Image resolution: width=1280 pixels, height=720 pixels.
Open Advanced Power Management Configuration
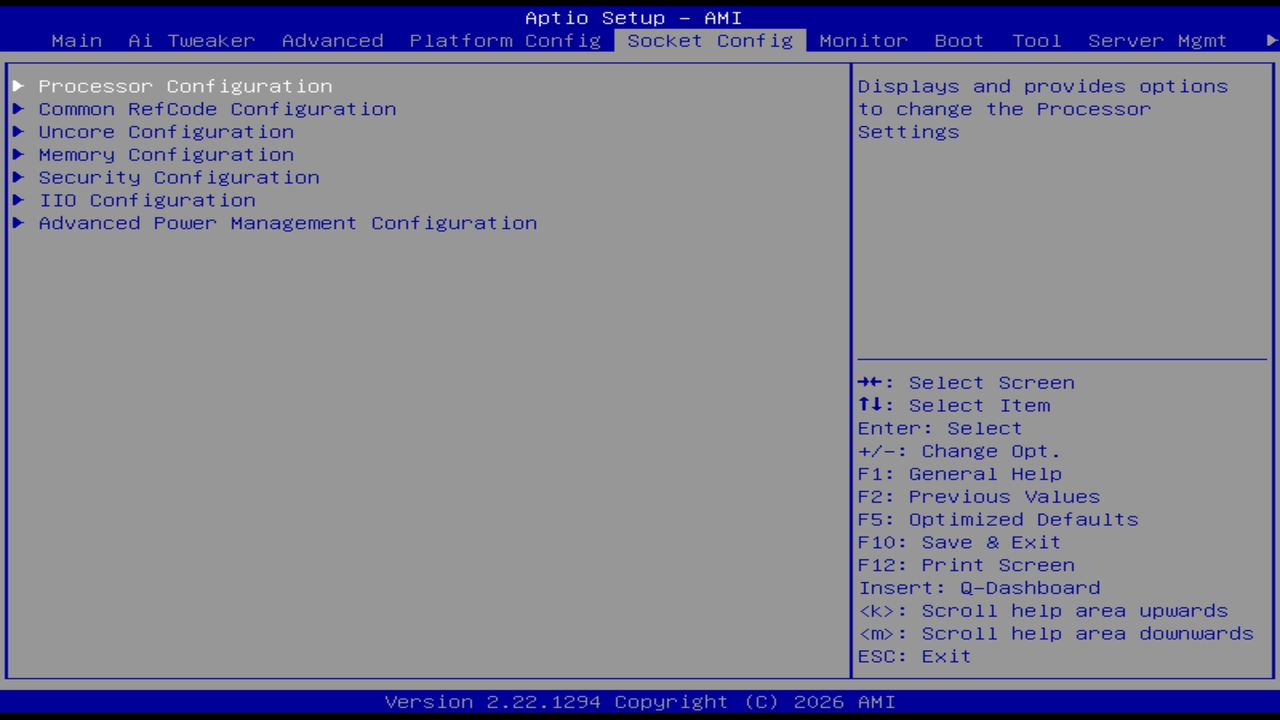(288, 223)
